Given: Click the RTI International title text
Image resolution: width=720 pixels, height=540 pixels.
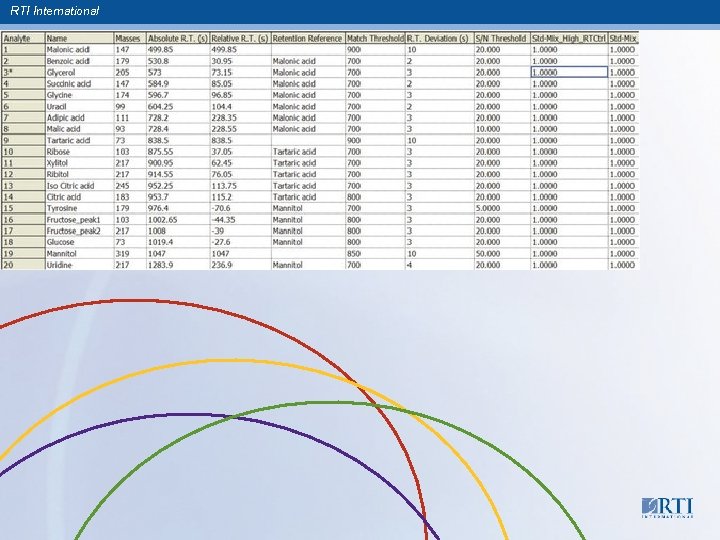Looking at the screenshot, I should (x=54, y=11).
